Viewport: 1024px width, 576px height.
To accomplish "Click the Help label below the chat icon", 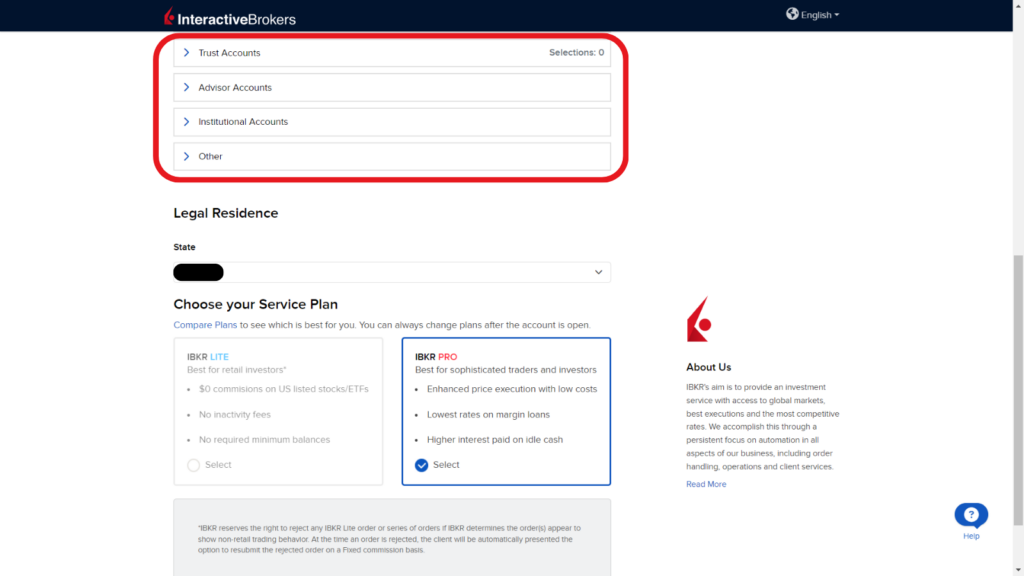I will [x=970, y=535].
